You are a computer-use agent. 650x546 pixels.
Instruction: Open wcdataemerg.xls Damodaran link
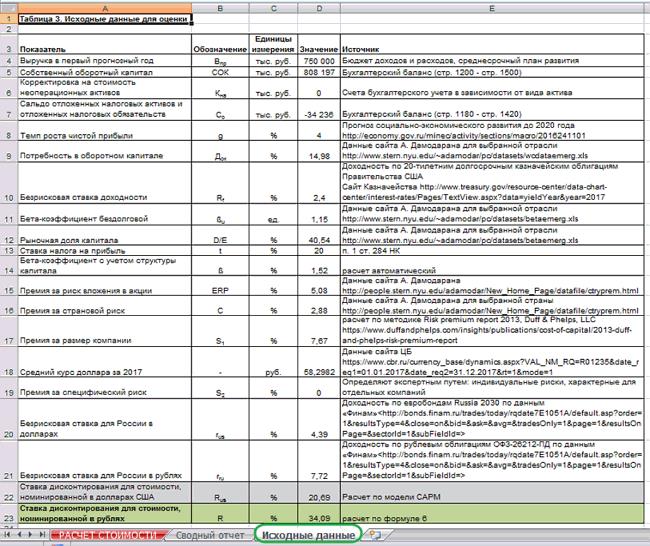point(465,156)
